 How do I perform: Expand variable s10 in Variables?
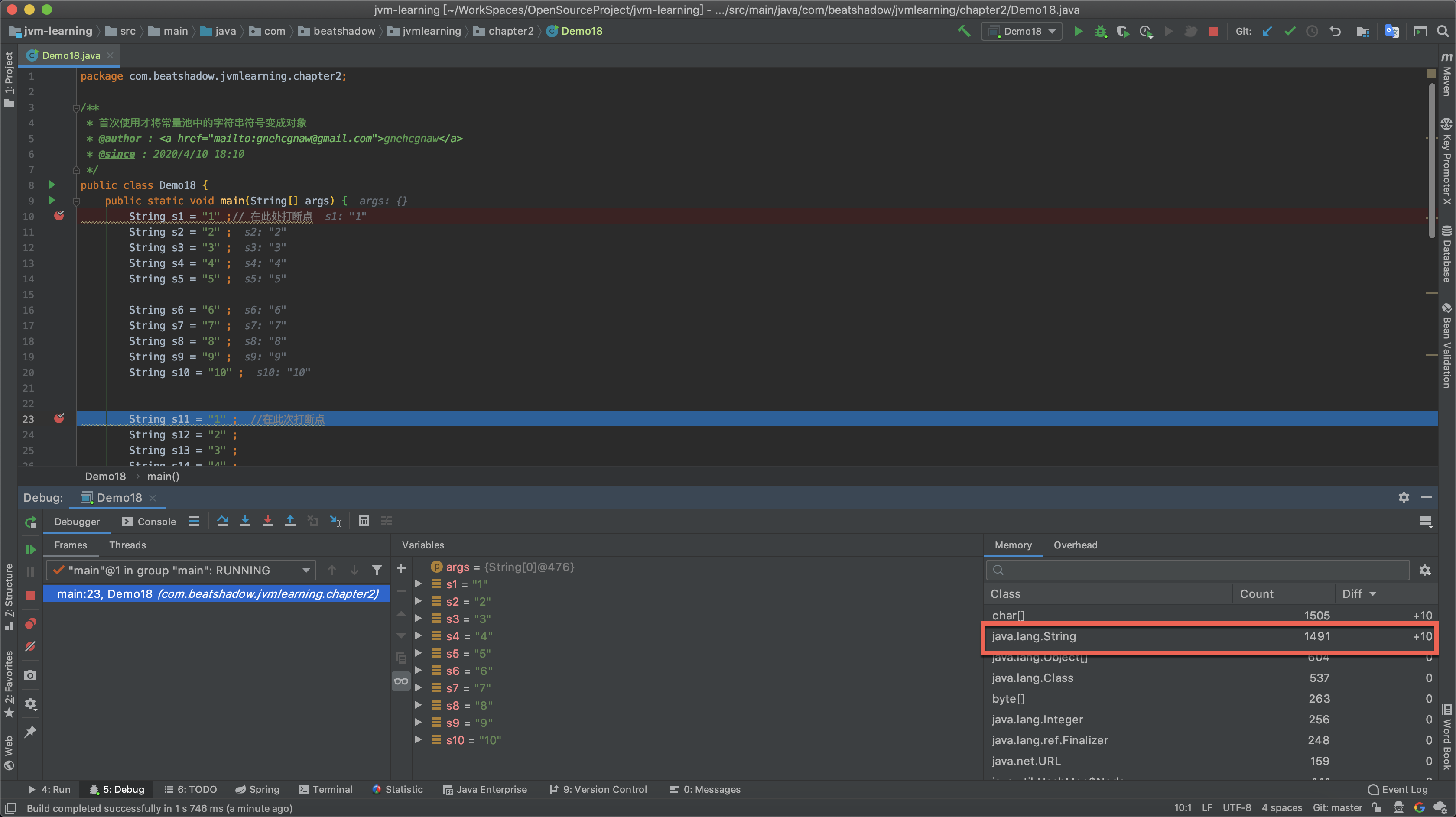click(418, 739)
